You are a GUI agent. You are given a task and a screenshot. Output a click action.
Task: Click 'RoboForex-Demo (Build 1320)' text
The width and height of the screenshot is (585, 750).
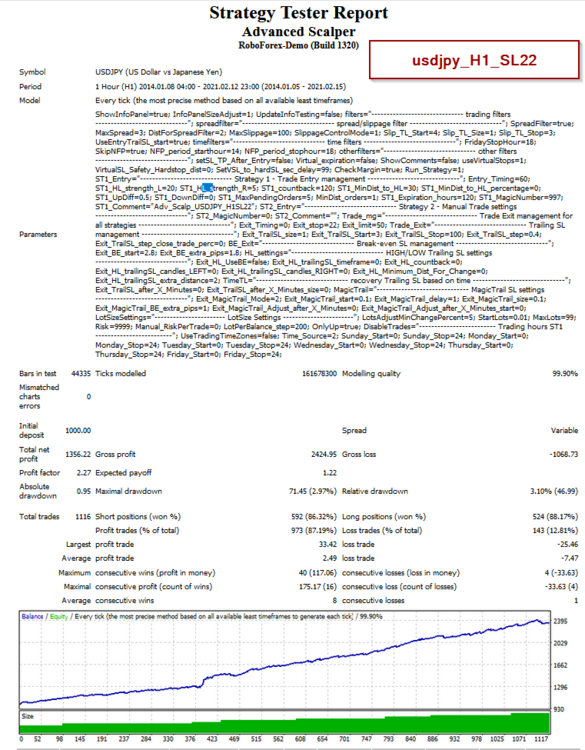tap(298, 45)
